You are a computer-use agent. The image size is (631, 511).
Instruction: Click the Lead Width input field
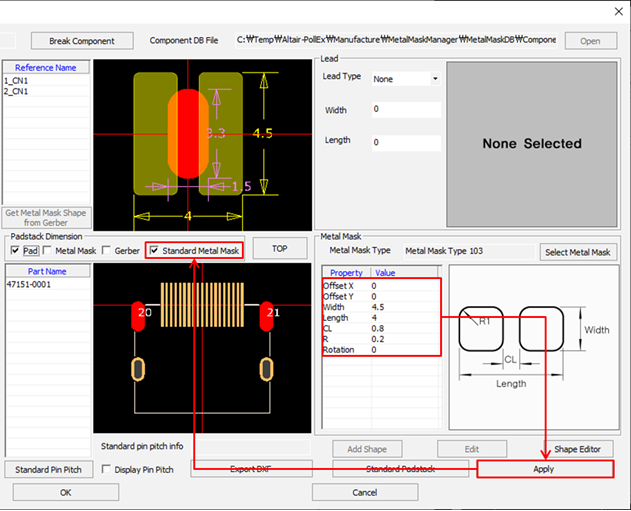(404, 109)
